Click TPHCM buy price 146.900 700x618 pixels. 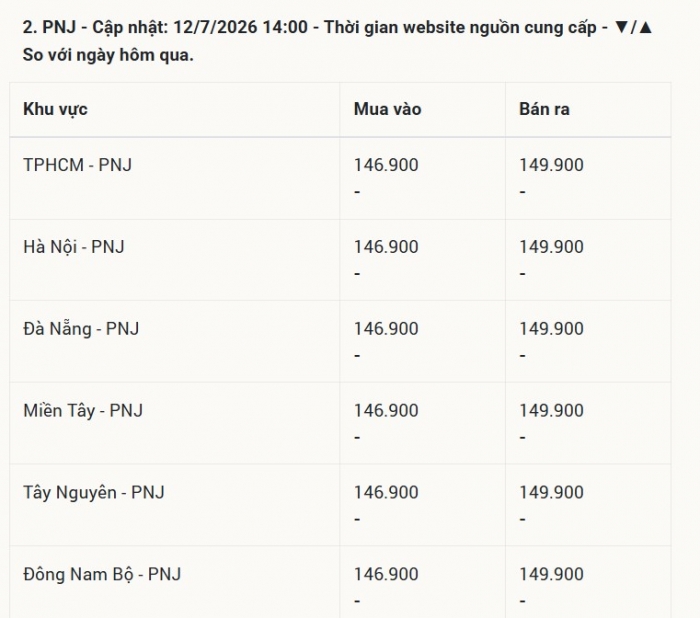click(x=386, y=165)
